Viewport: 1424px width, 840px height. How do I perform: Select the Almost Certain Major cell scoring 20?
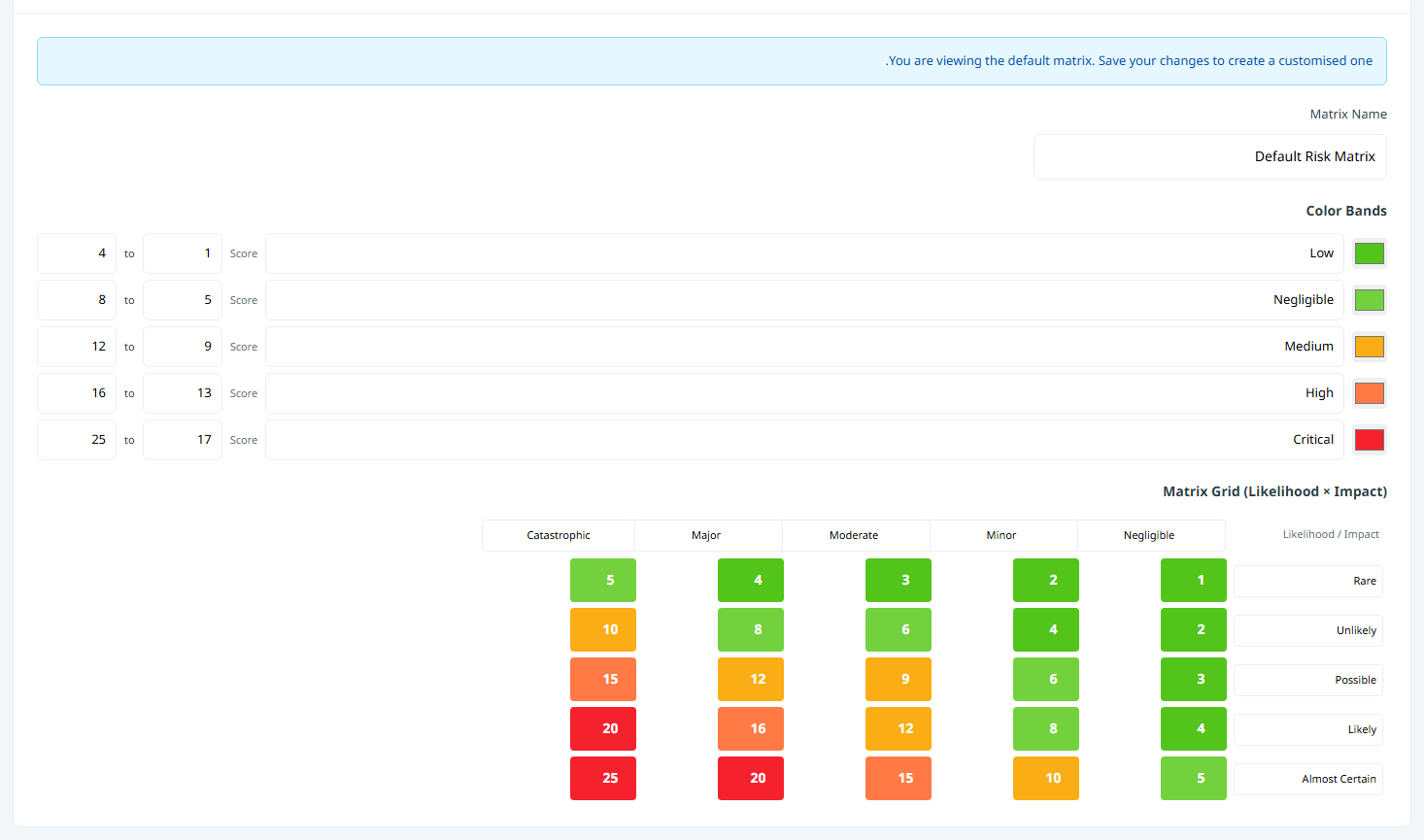751,779
